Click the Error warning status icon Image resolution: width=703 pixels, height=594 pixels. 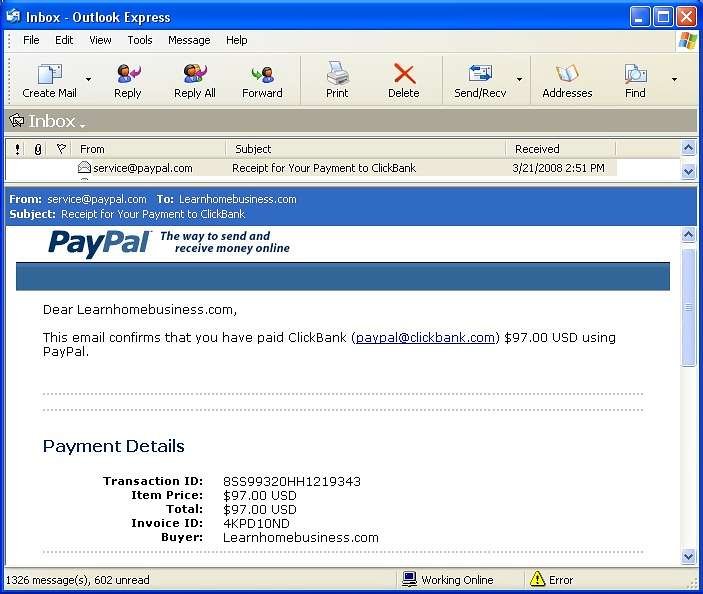[537, 579]
